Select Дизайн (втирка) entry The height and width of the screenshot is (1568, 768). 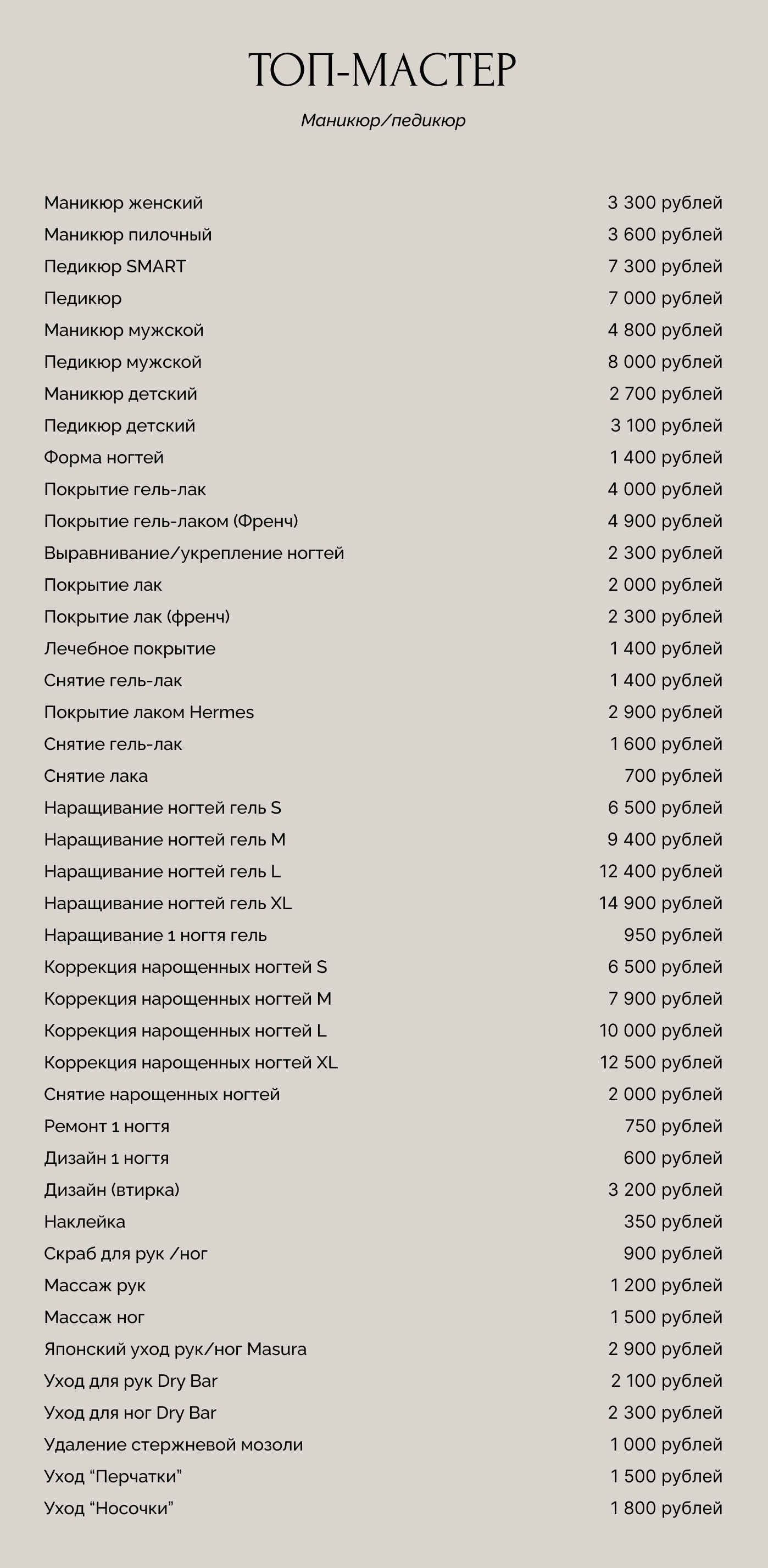tap(112, 1190)
